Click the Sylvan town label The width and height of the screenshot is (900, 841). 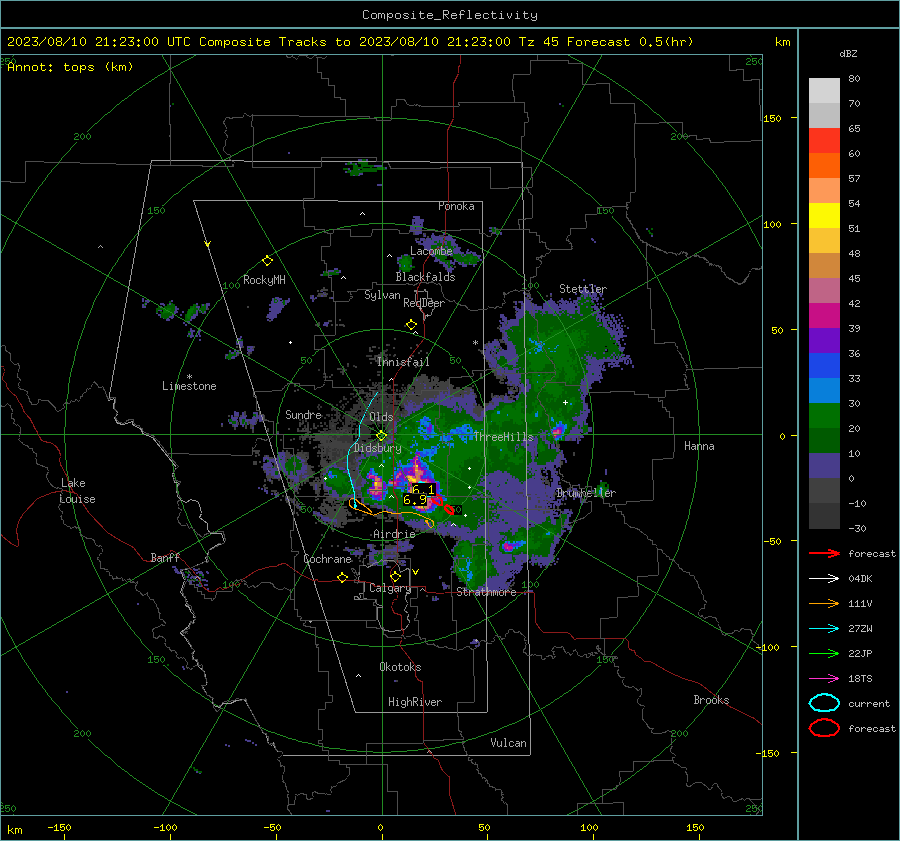click(x=382, y=295)
